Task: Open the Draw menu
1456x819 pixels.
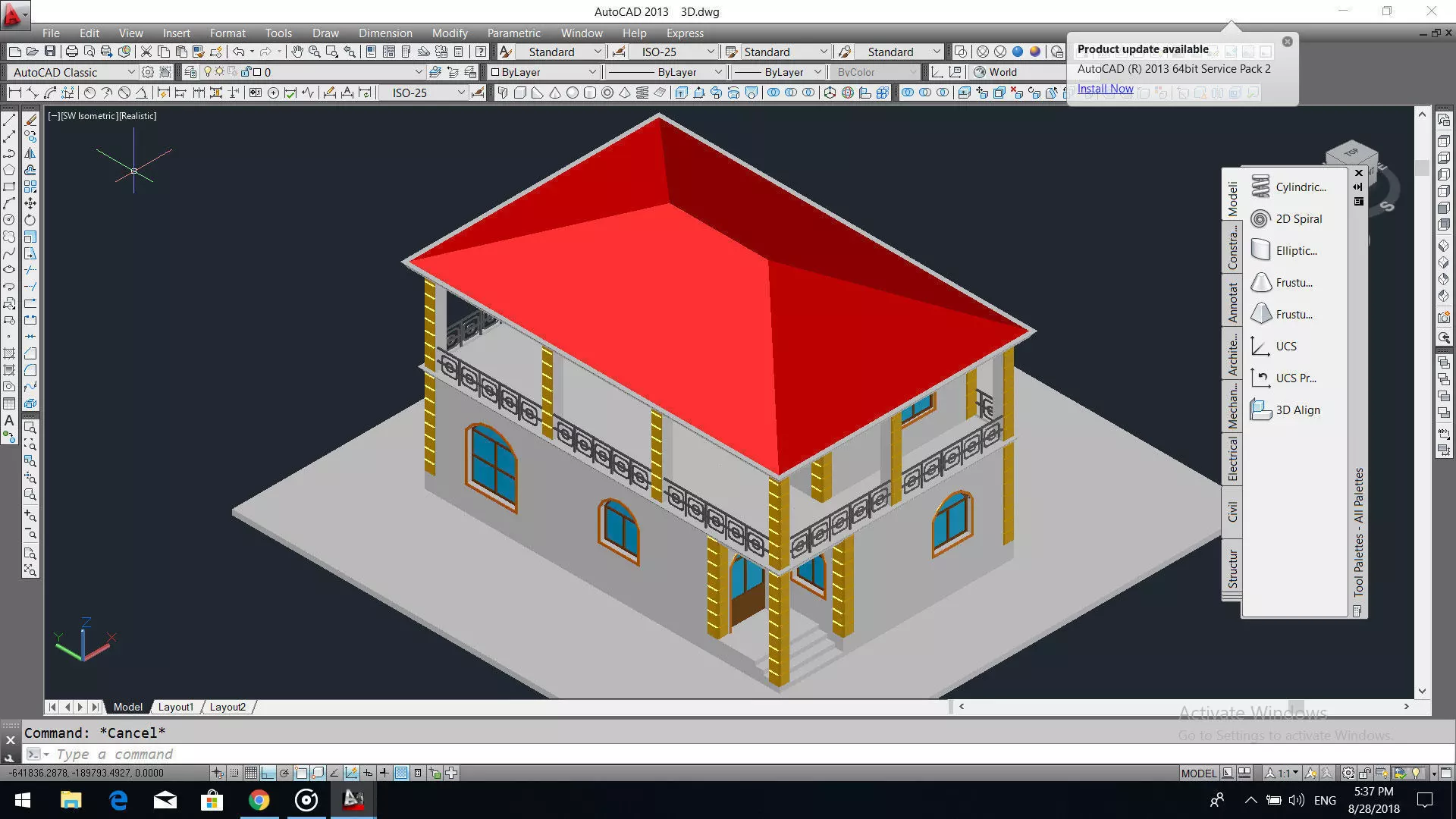Action: 325,33
